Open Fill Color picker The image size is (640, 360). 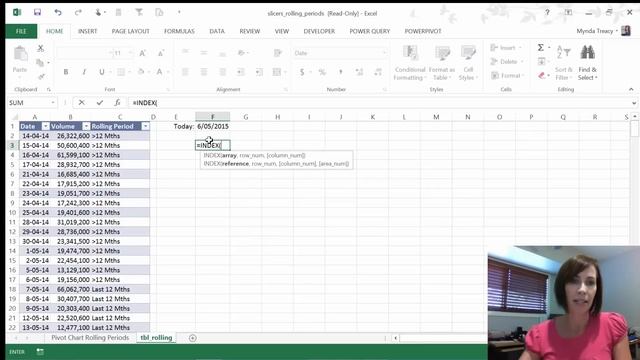pos(140,72)
